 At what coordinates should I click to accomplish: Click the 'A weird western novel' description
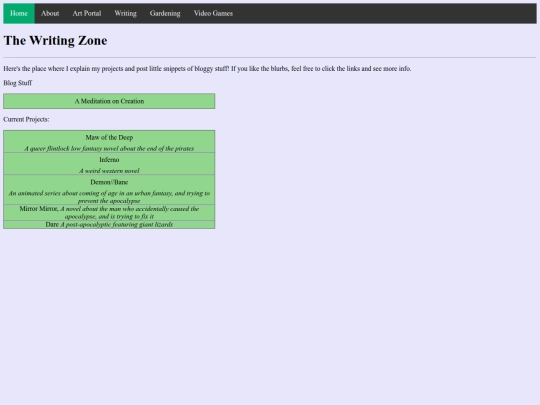pyautogui.click(x=109, y=171)
